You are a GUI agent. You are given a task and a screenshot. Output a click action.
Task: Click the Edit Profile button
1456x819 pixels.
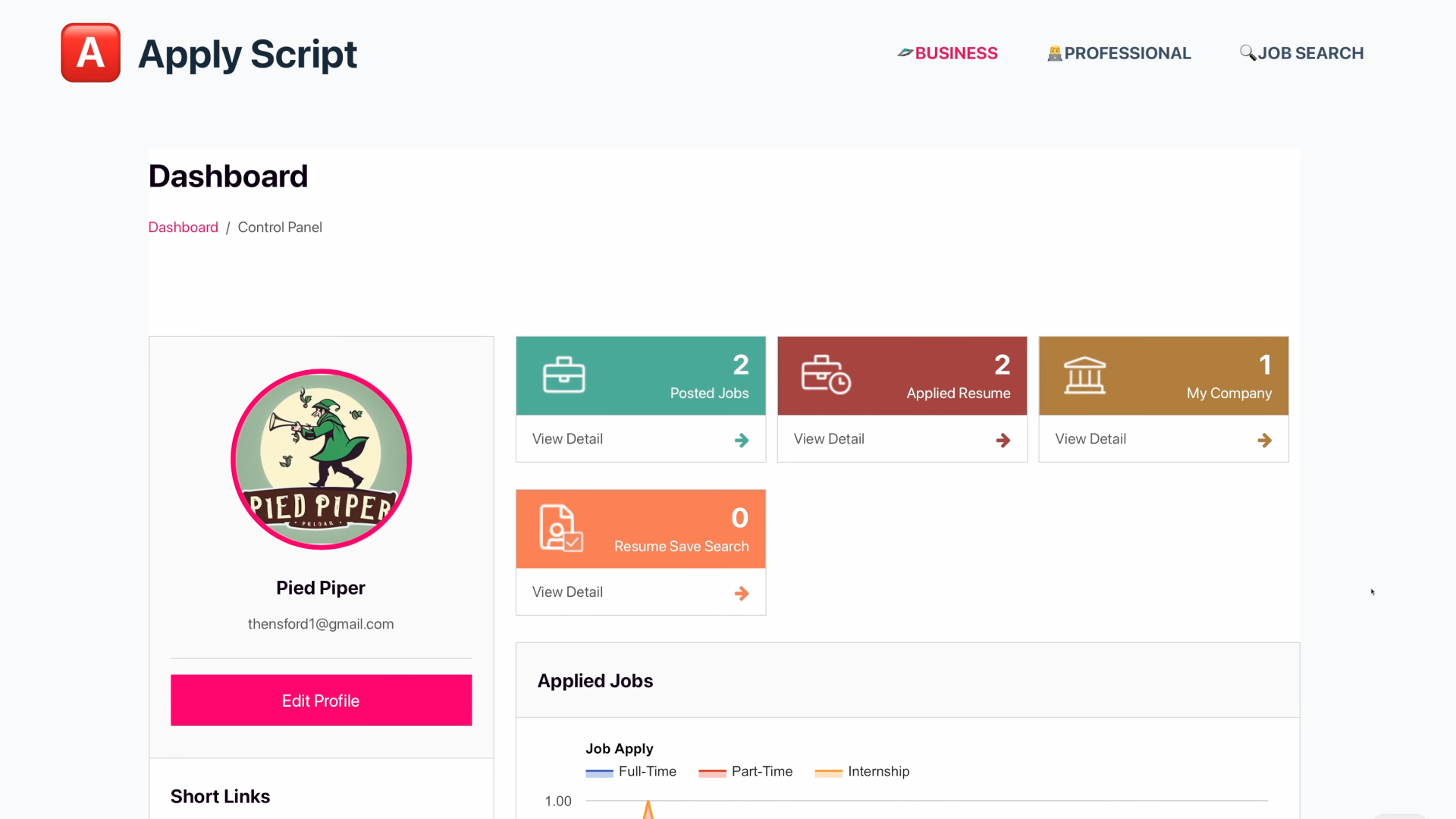pyautogui.click(x=321, y=700)
